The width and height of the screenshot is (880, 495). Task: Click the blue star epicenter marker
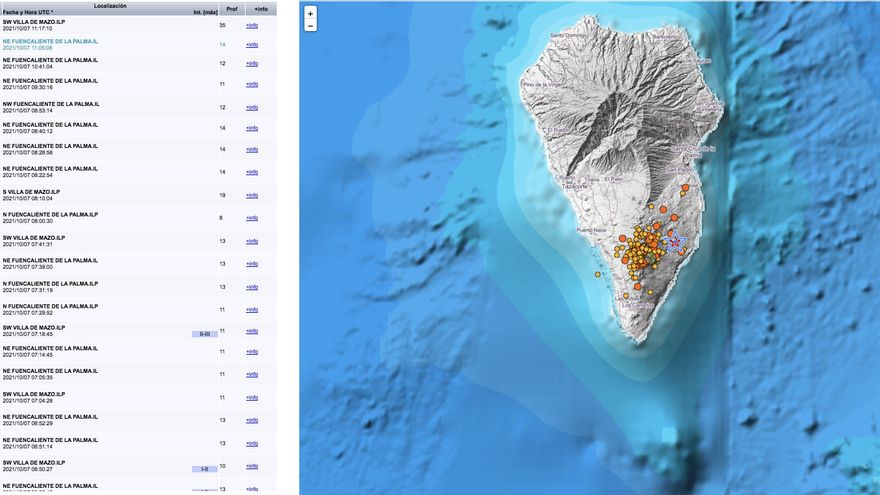click(x=674, y=241)
